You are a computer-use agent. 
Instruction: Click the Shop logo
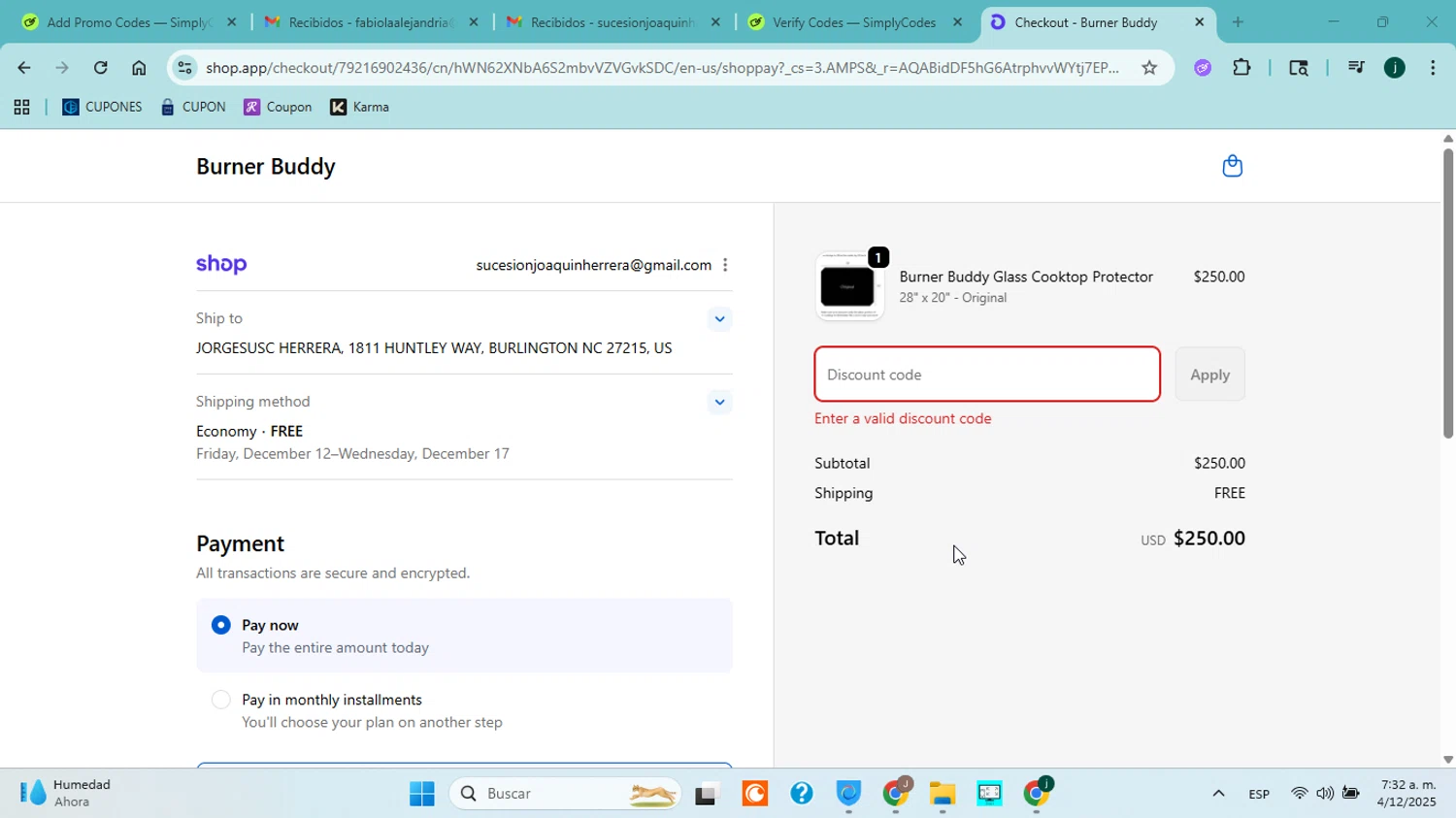click(221, 265)
